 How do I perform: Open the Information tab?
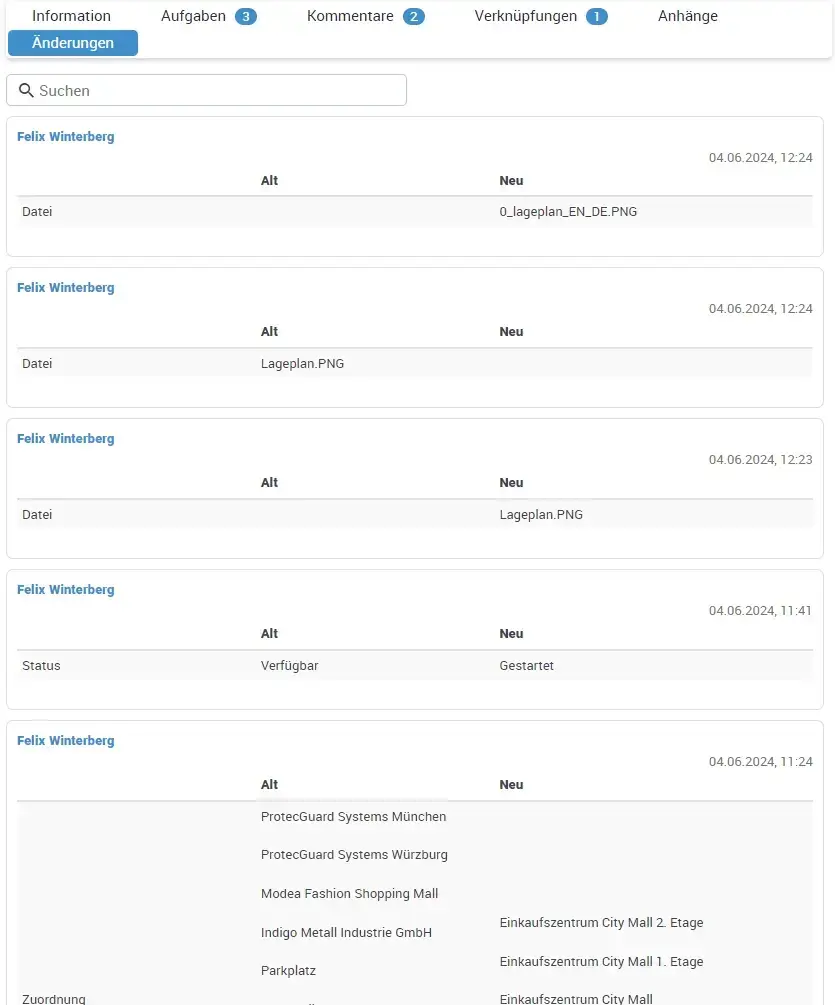(x=71, y=16)
